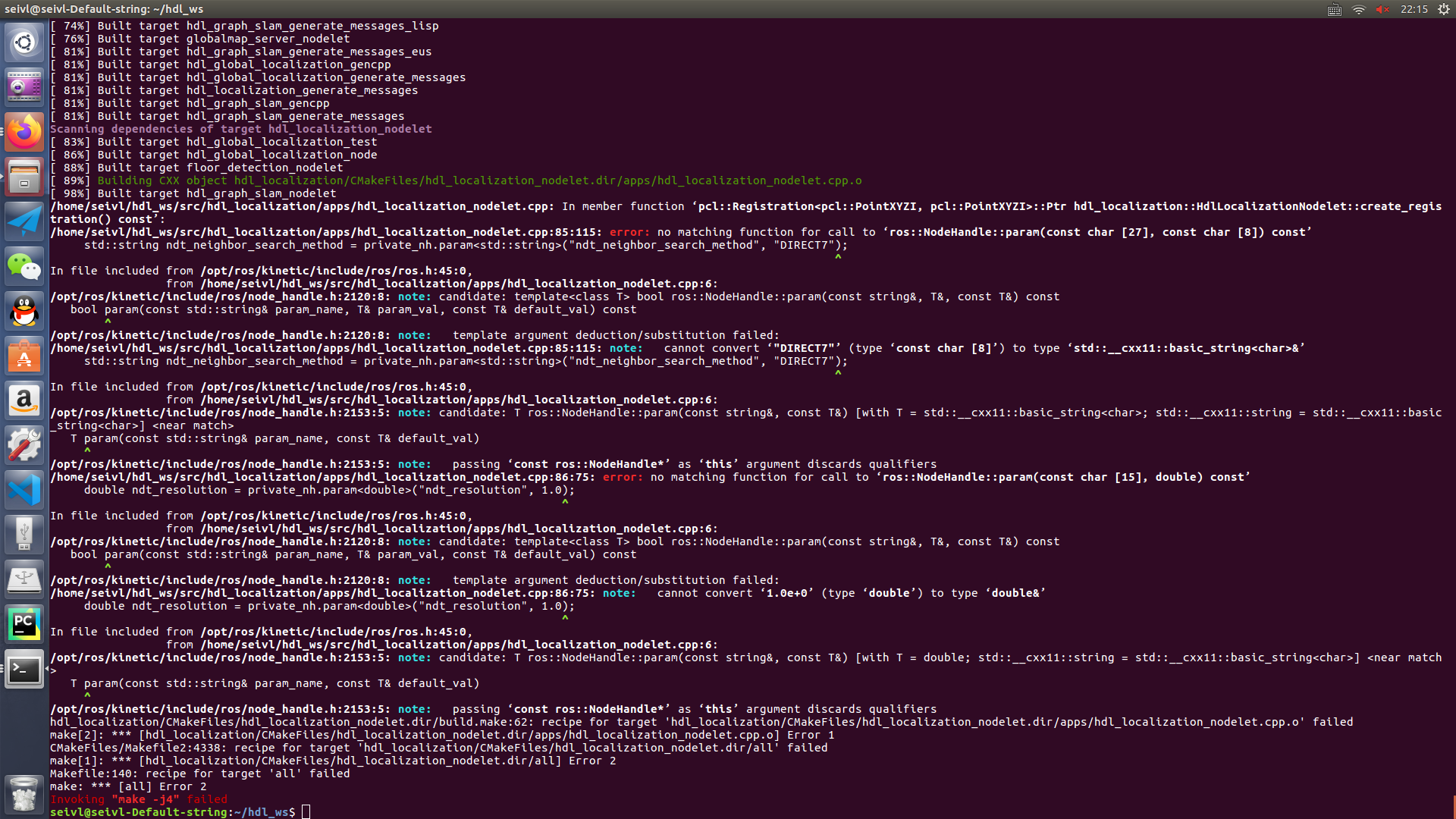Open the WiFi network indicator menu
This screenshot has height=819, width=1456.
[x=1357, y=10]
